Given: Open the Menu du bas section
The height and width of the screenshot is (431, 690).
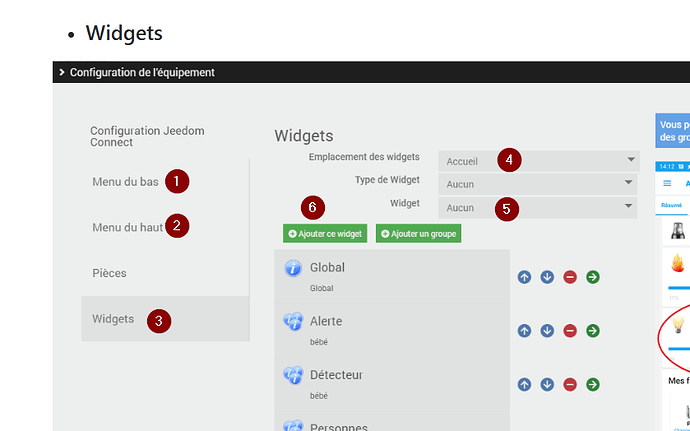Looking at the screenshot, I should point(125,182).
